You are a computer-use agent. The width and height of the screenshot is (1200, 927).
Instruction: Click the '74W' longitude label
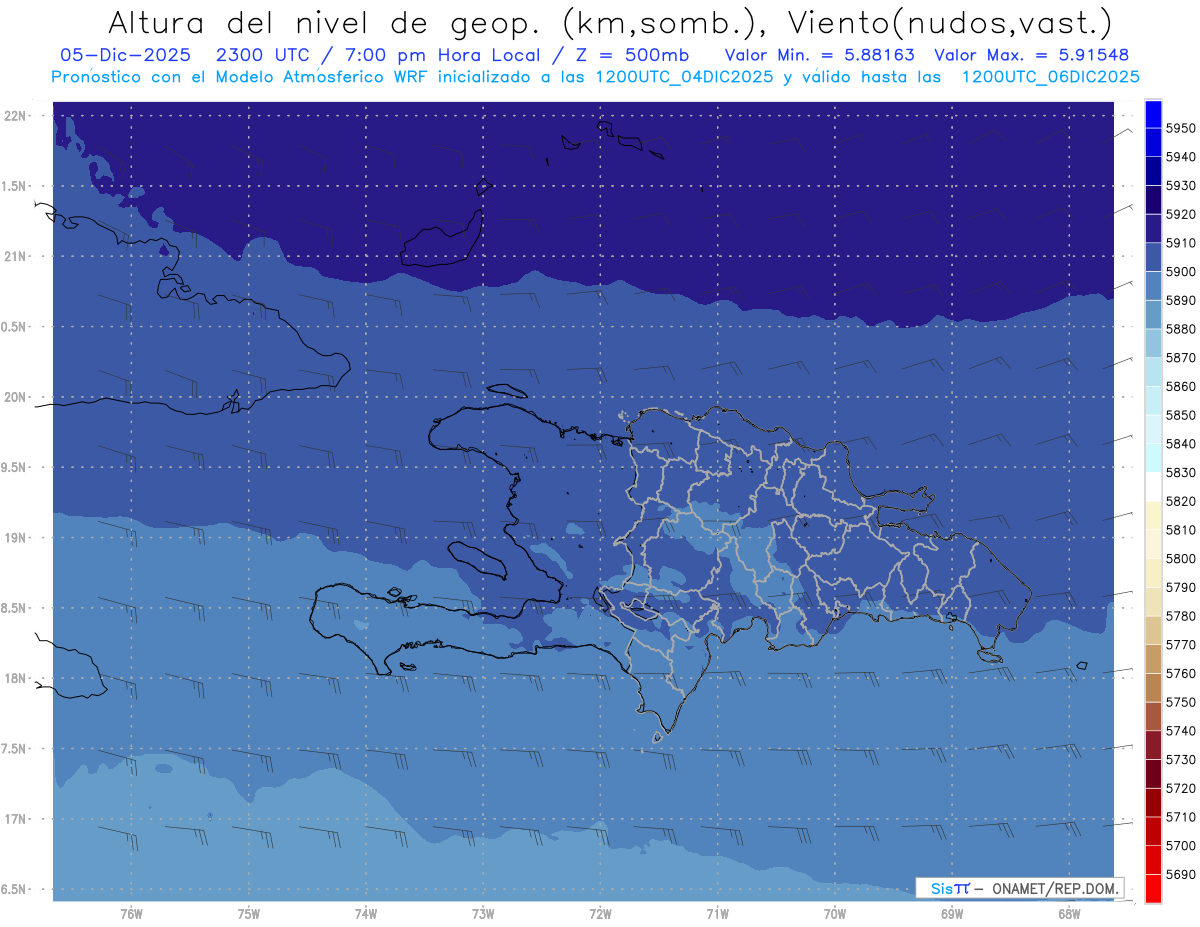point(366,913)
